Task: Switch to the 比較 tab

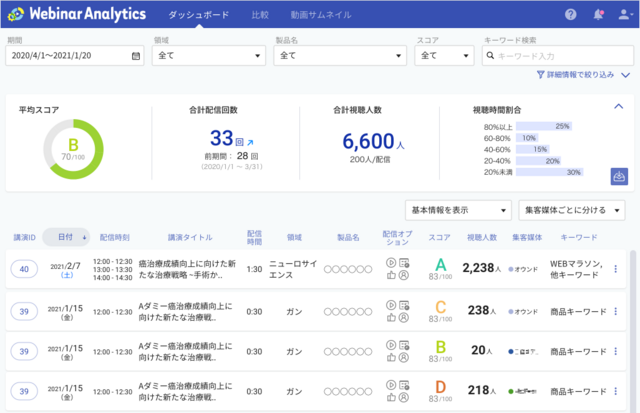Action: 260,15
